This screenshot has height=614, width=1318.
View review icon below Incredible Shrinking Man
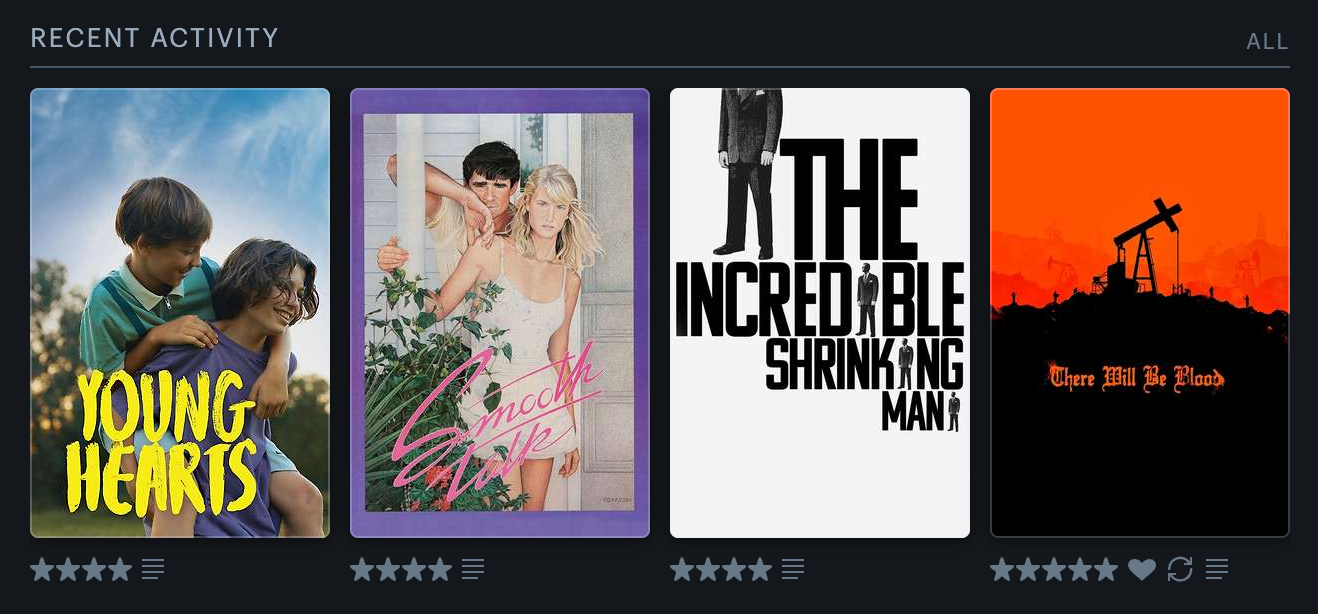click(793, 570)
